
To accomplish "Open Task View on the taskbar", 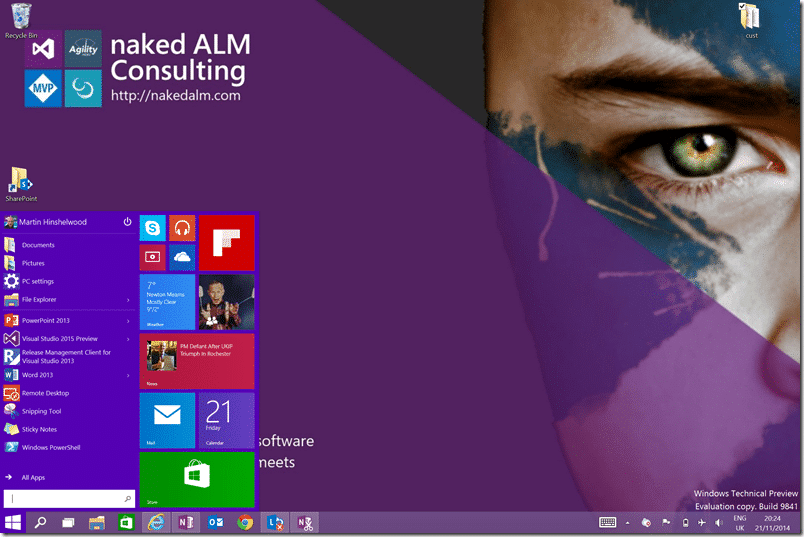I will pyautogui.click(x=68, y=523).
